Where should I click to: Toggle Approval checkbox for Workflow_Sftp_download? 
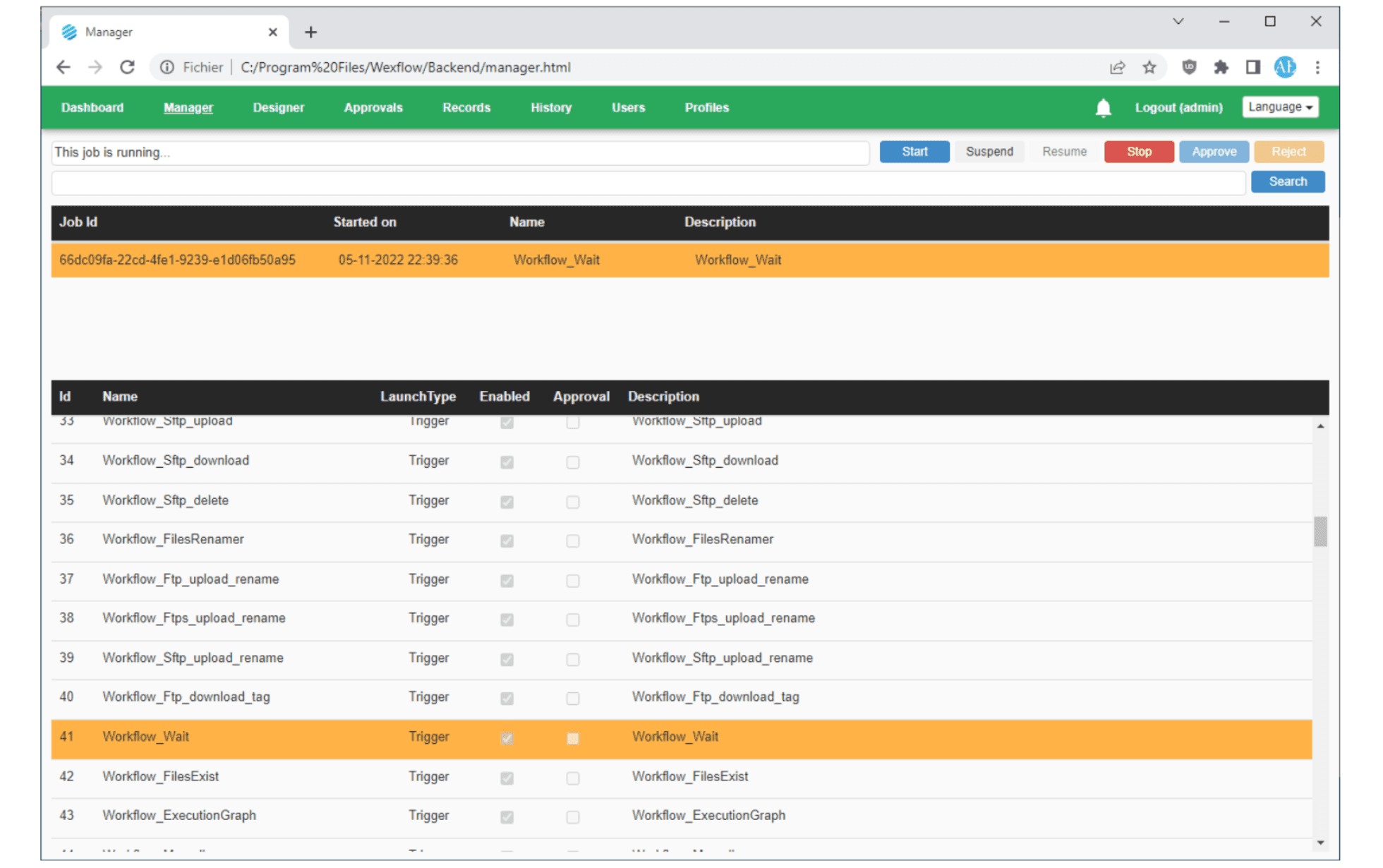click(572, 462)
